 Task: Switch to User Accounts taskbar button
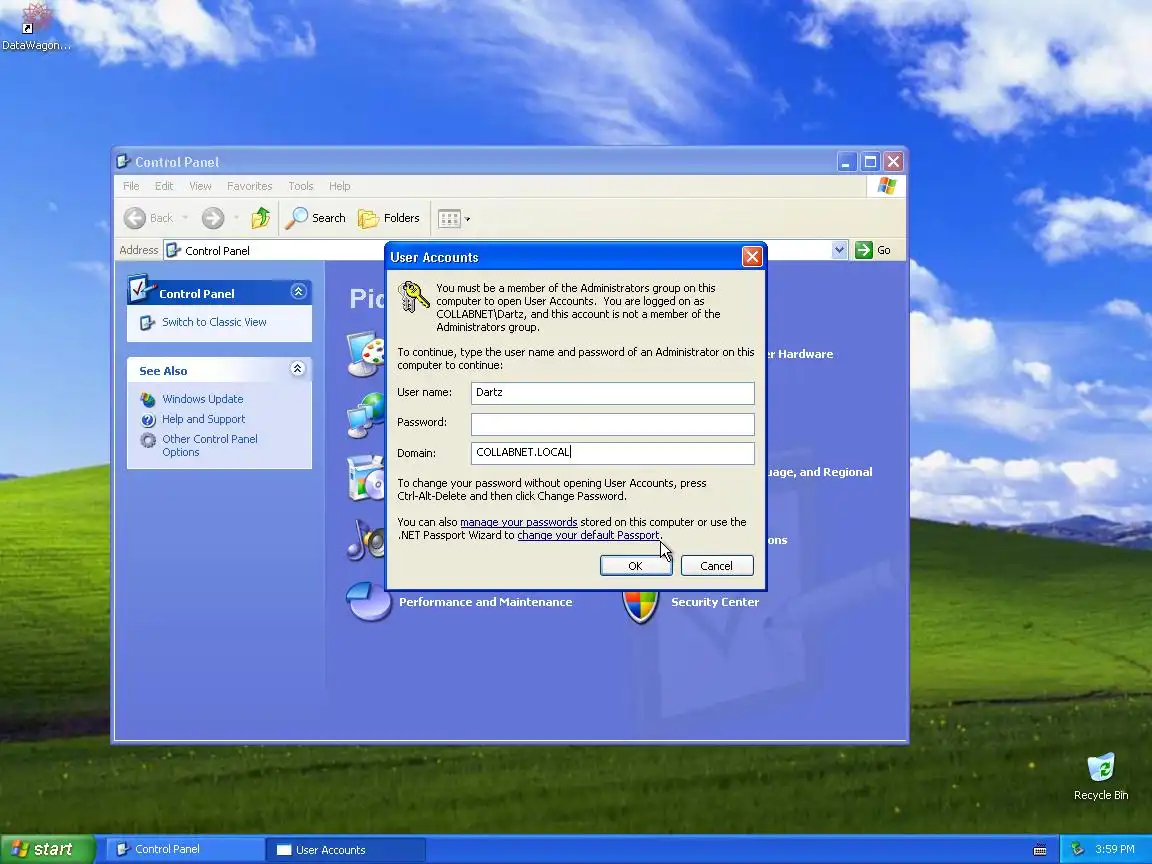coord(345,850)
